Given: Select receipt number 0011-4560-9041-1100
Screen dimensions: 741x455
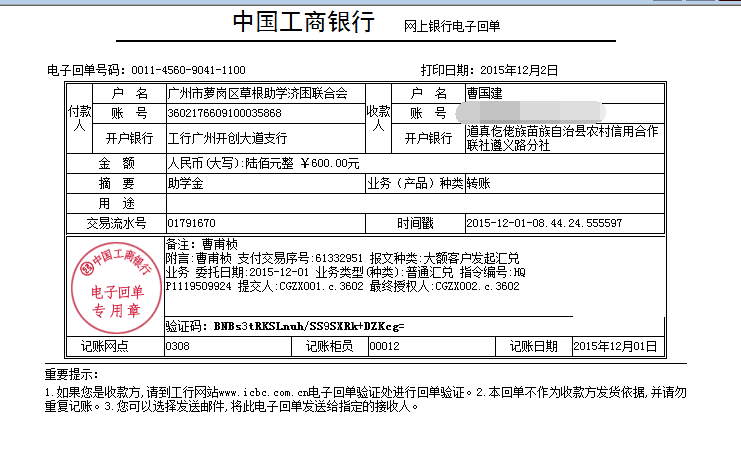Looking at the screenshot, I should click(188, 70).
